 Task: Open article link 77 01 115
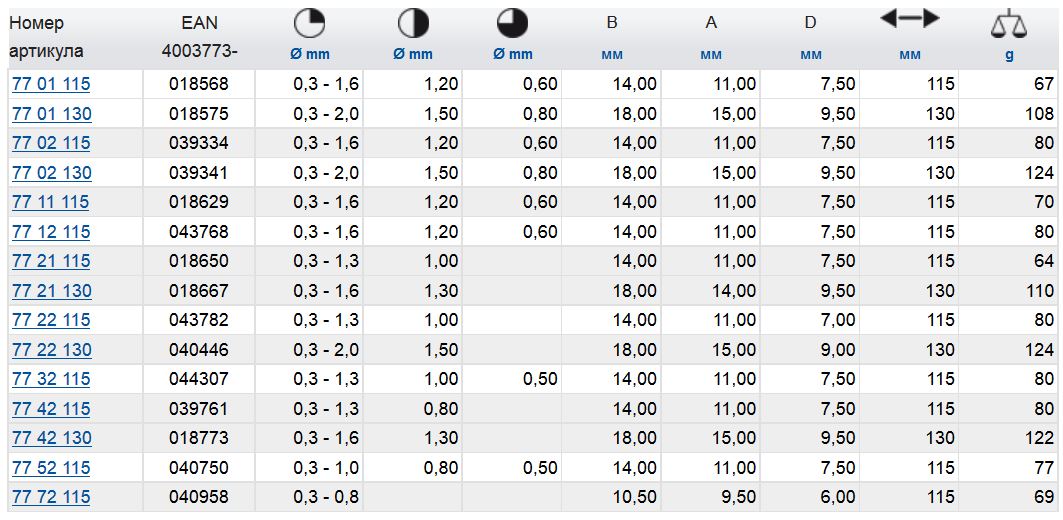tap(50, 84)
